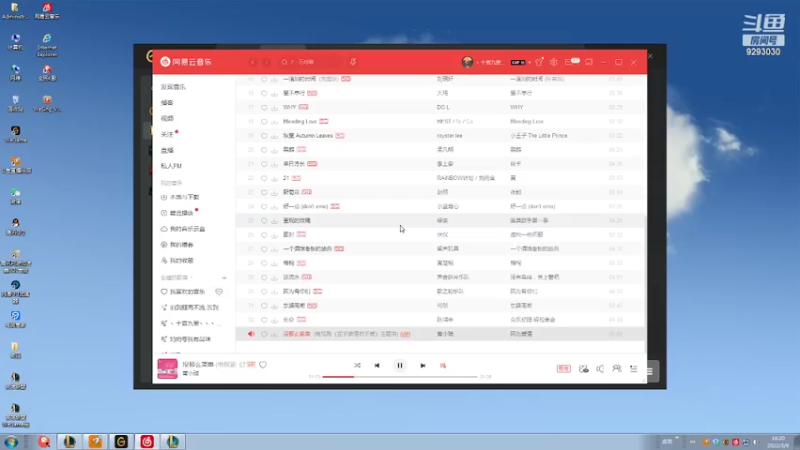Download the song WHY
The width and height of the screenshot is (800, 450).
274,108
